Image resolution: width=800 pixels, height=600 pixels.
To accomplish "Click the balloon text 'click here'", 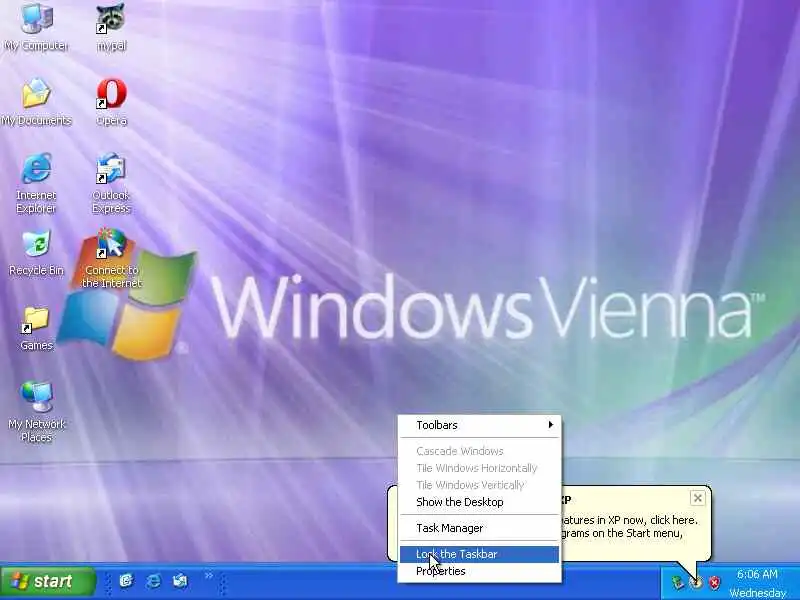I will (x=673, y=520).
